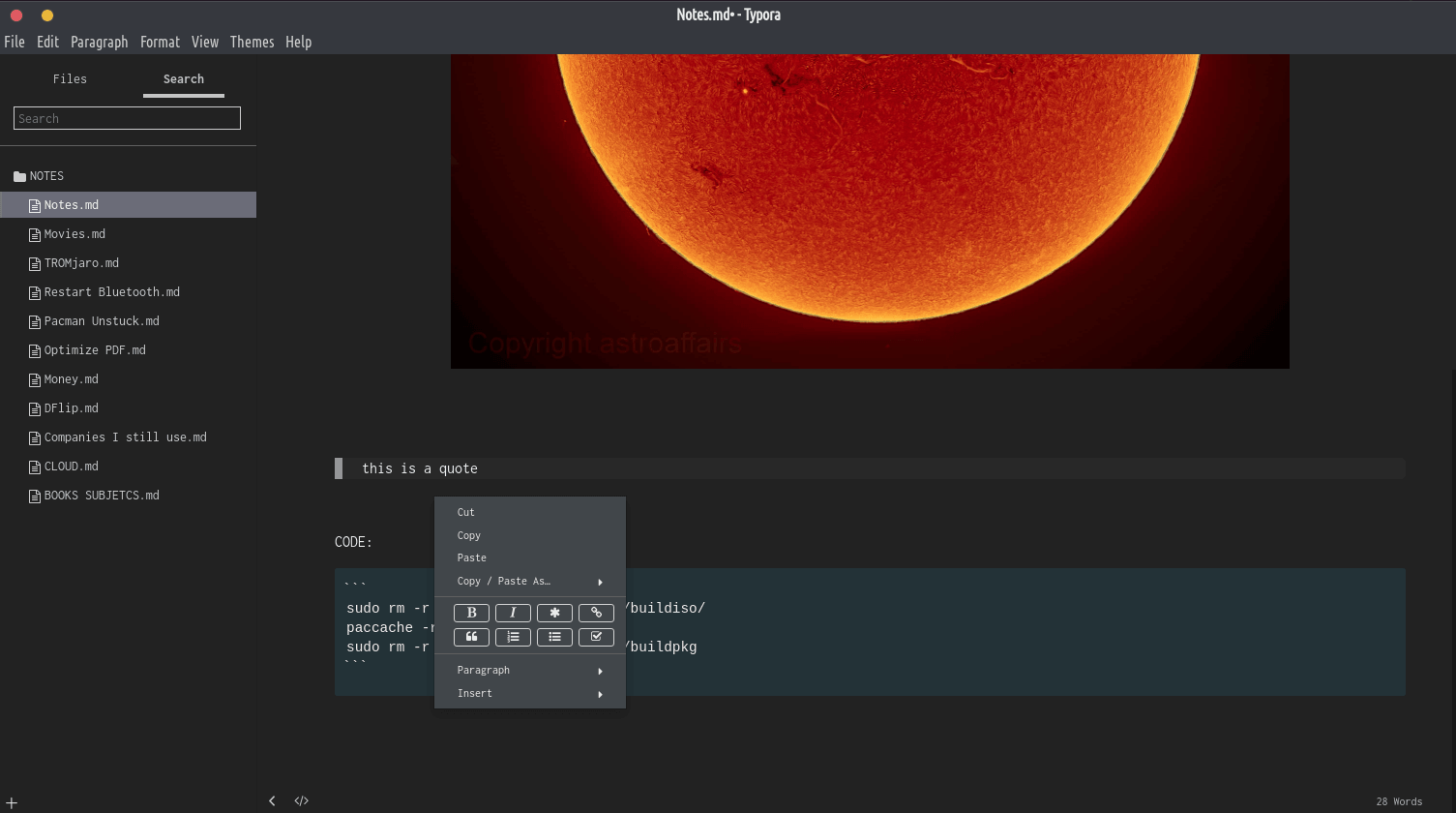The height and width of the screenshot is (813, 1456).
Task: Expand the Paragraph submenu arrow
Action: pos(600,671)
